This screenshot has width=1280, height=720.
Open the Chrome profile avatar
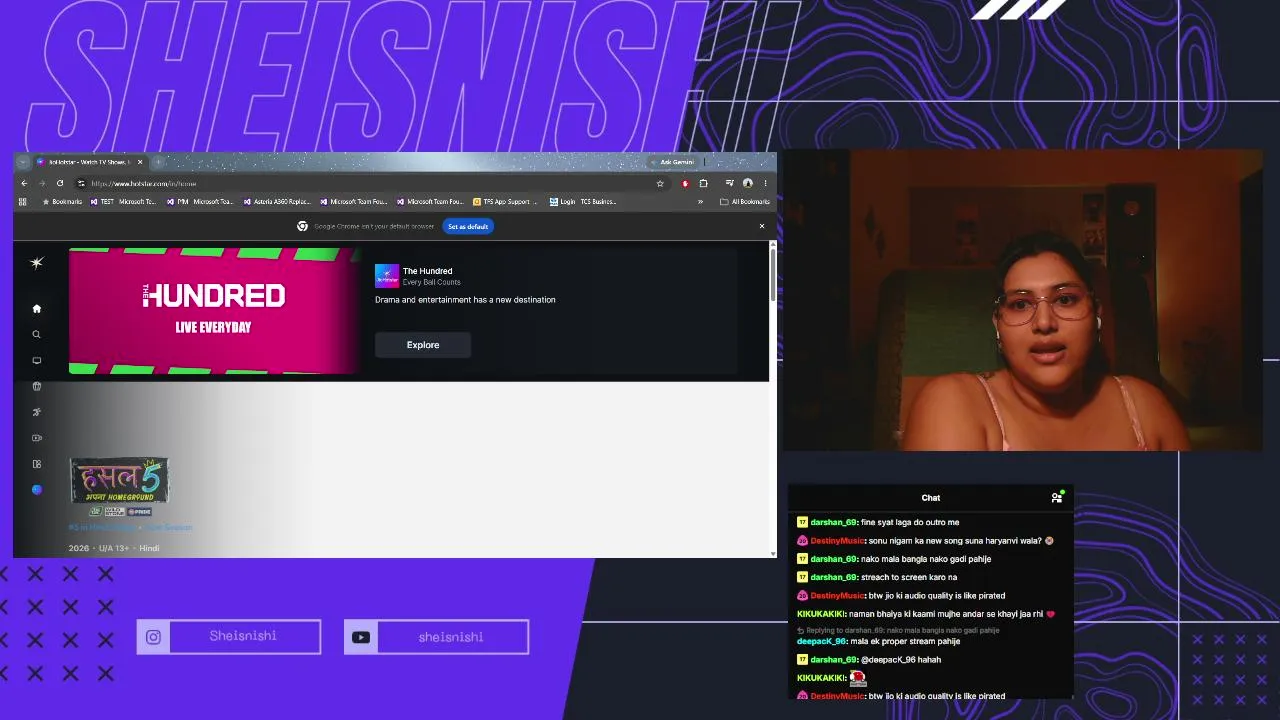click(x=747, y=184)
